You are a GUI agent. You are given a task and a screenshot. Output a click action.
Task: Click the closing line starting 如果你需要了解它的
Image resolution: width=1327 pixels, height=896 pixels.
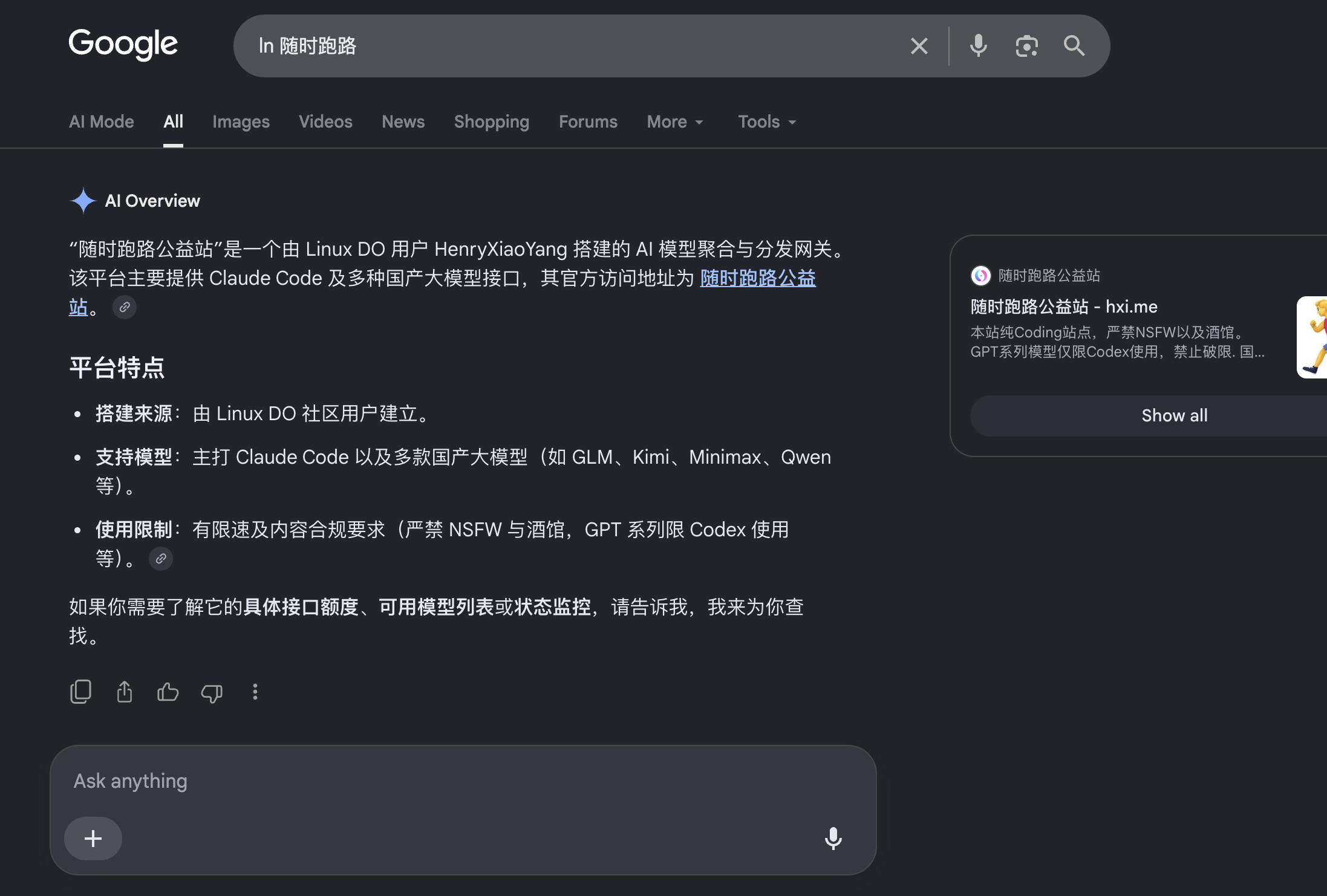436,622
